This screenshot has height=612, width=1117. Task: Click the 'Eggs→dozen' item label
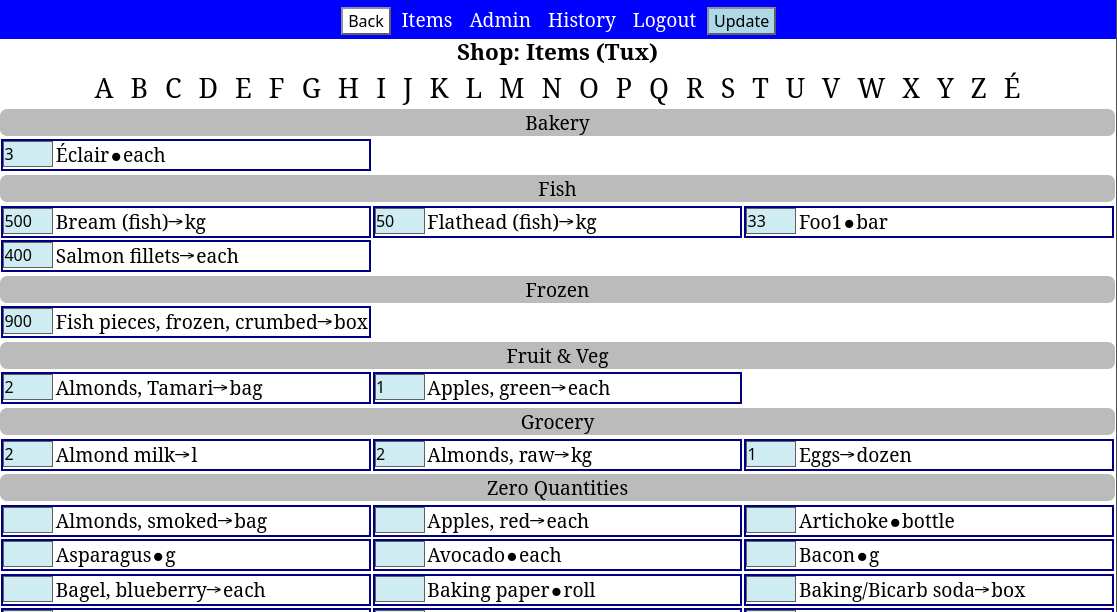pos(855,455)
